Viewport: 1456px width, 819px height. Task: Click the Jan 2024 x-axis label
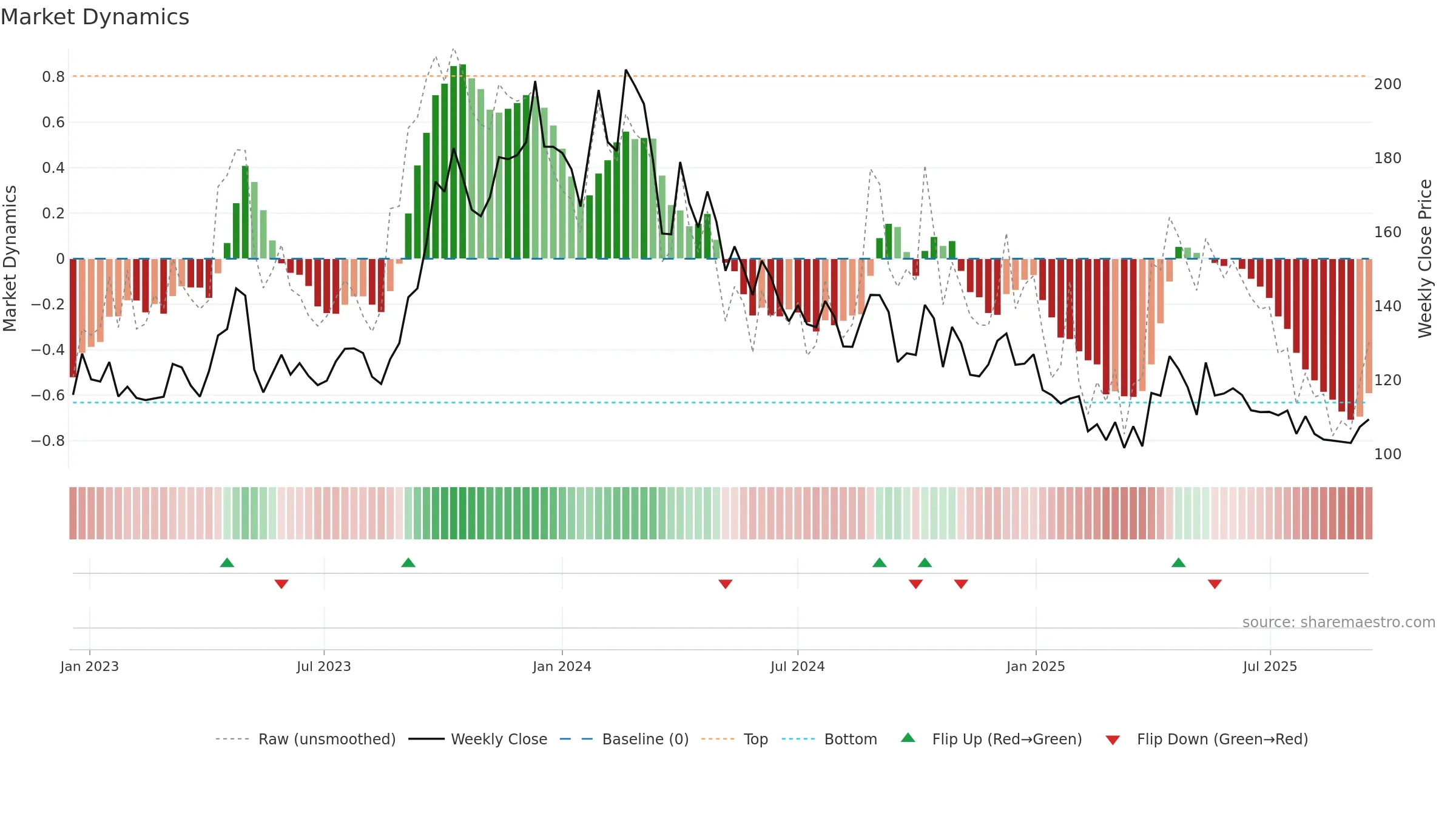(562, 666)
